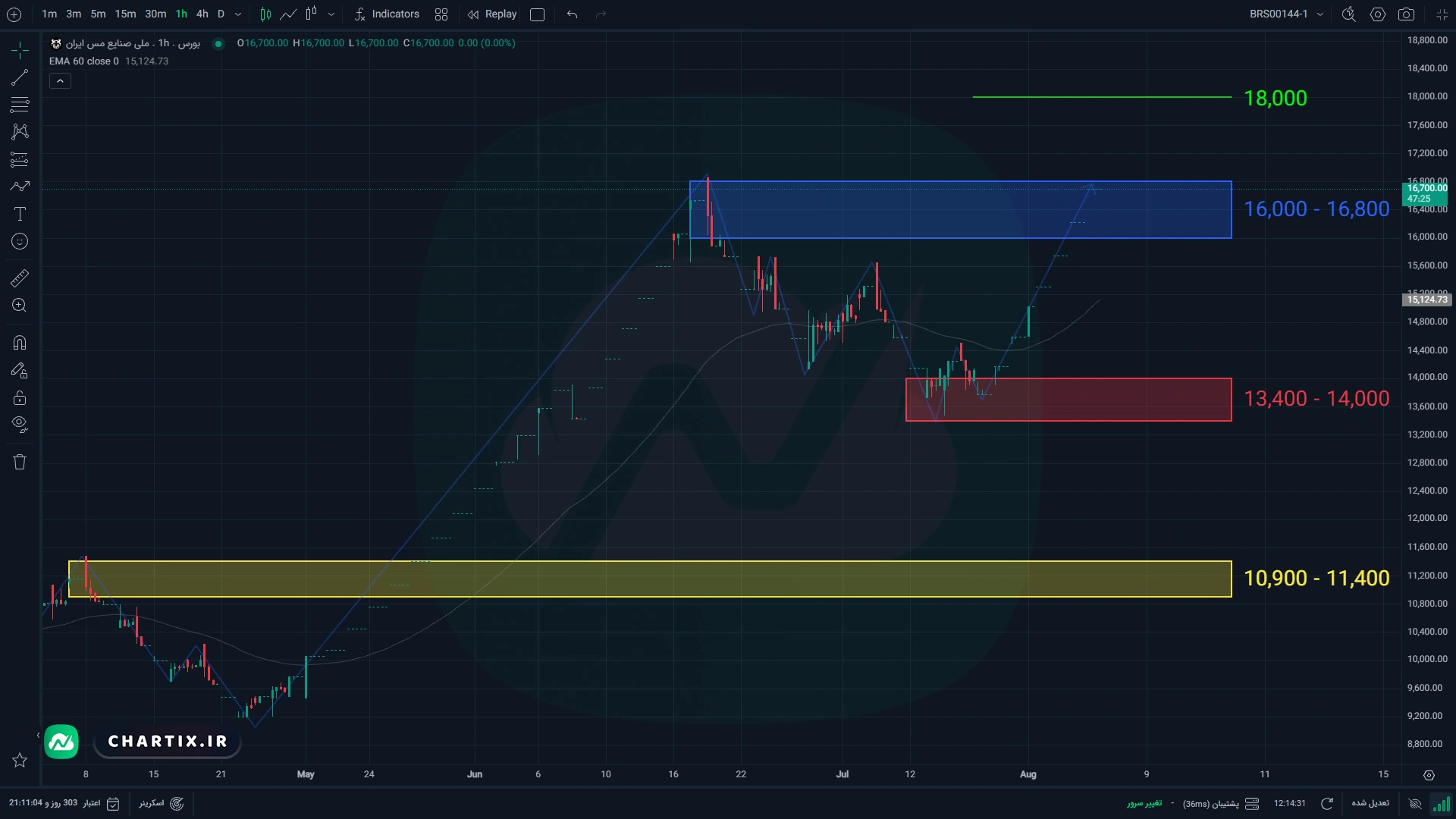This screenshot has height=819, width=1456.
Task: Select the 3m timeframe
Action: (x=74, y=14)
